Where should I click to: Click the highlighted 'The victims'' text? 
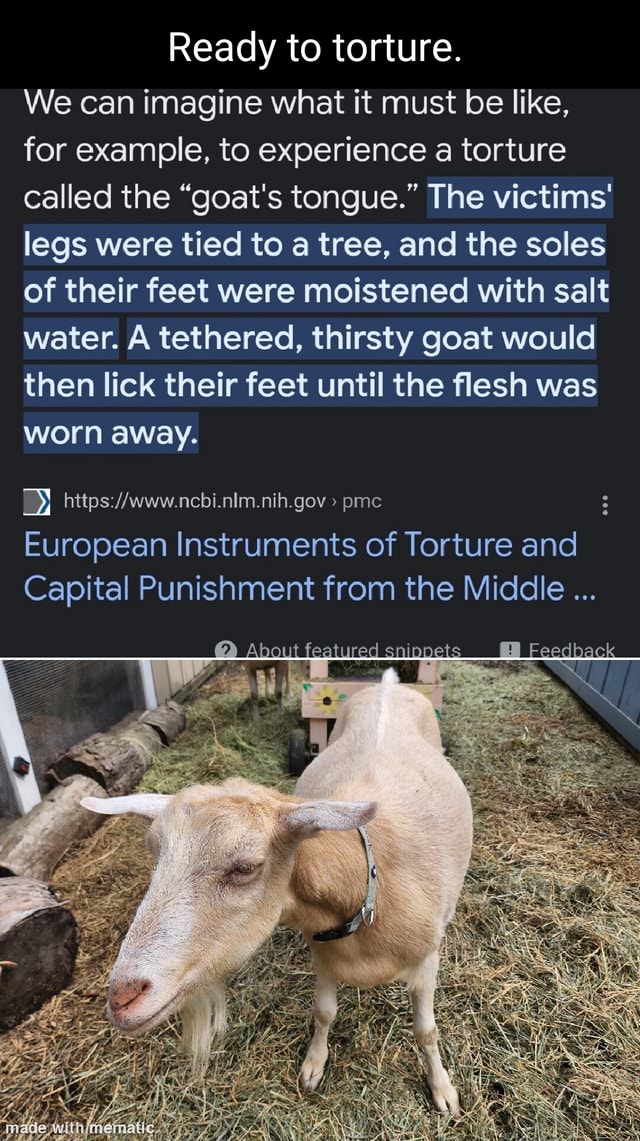[x=519, y=197]
